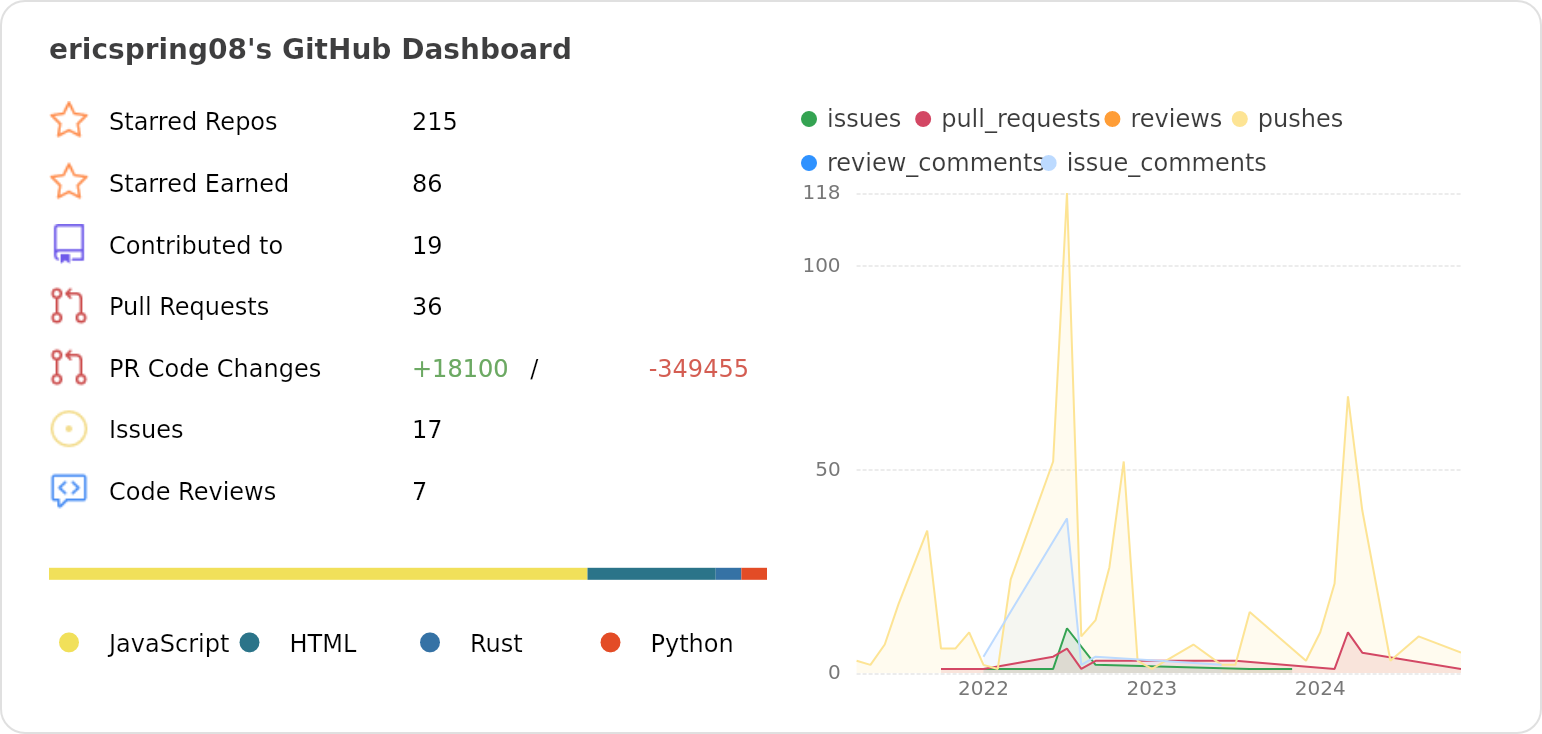Click the HTML language label
This screenshot has width=1542, height=734.
[x=323, y=644]
